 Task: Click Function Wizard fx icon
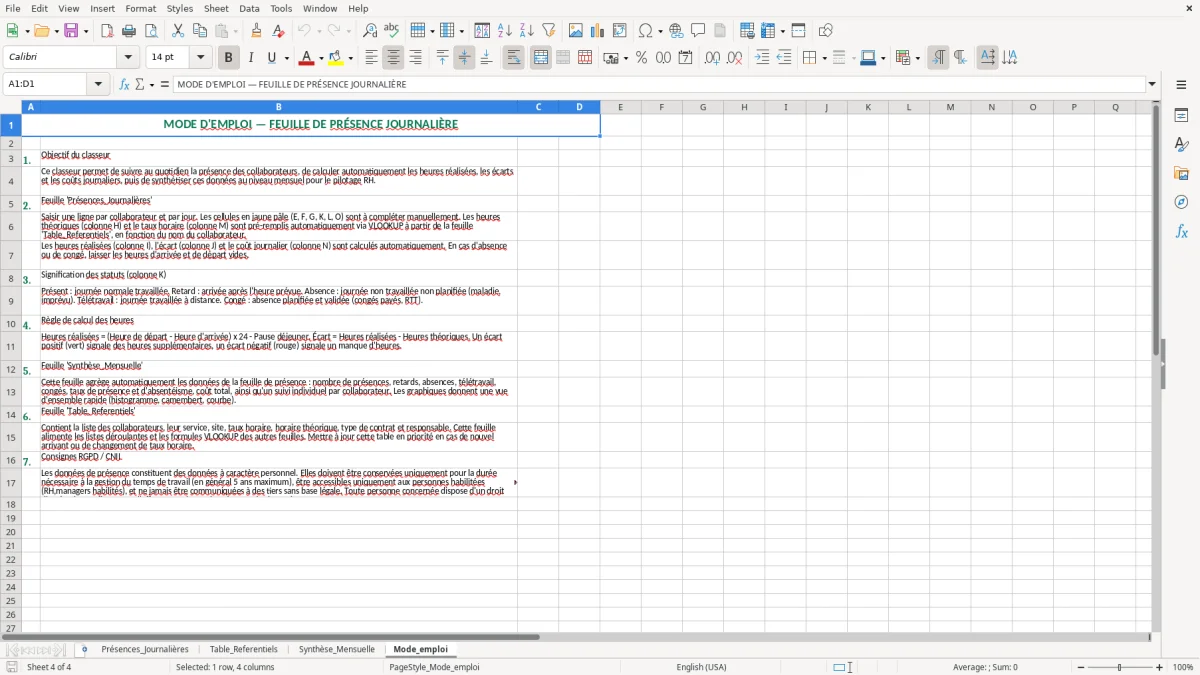124,84
